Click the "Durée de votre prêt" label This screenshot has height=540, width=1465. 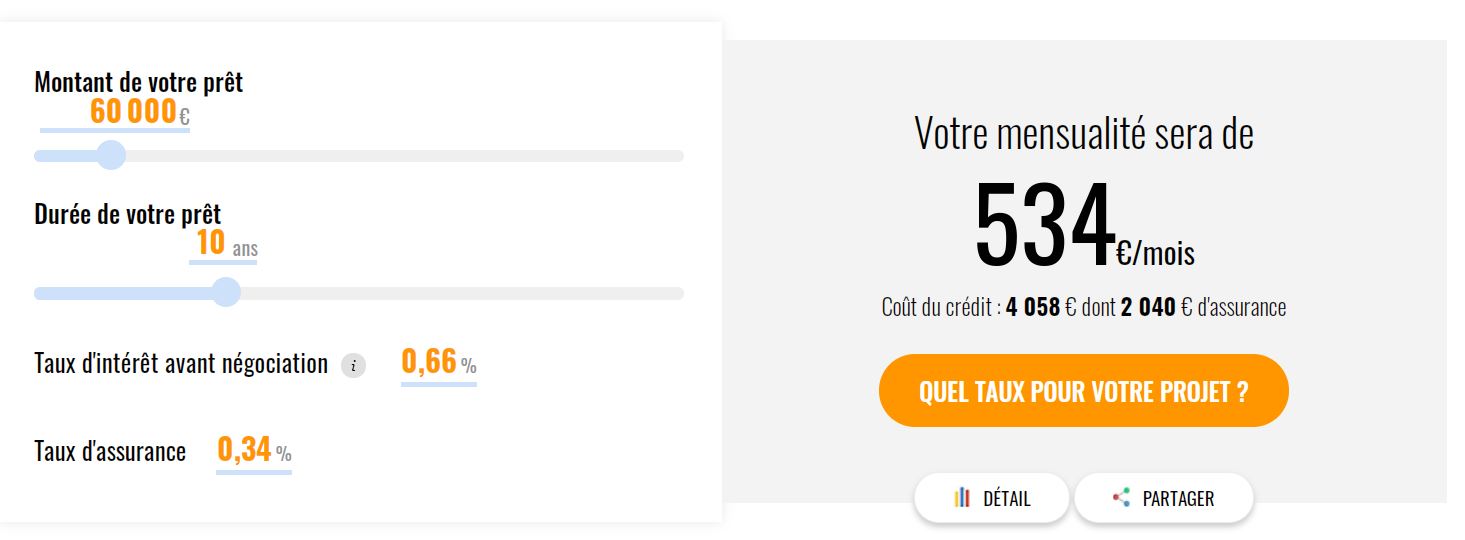[128, 214]
